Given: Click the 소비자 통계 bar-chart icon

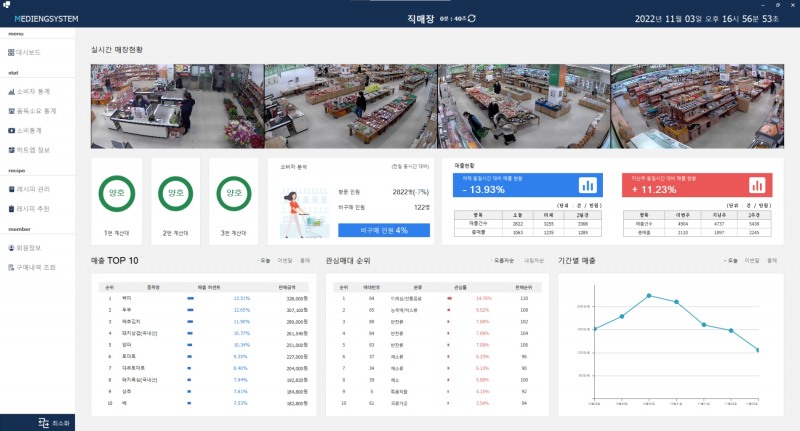Looking at the screenshot, I should click(11, 92).
